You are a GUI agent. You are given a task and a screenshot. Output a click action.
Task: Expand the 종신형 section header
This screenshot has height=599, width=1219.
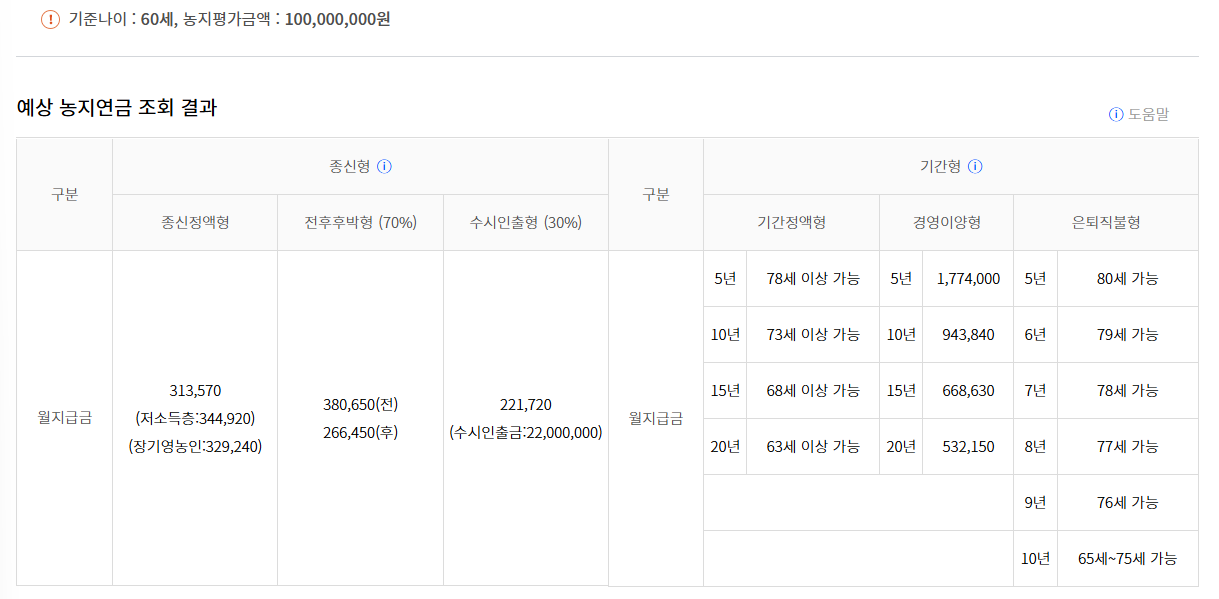pos(360,167)
